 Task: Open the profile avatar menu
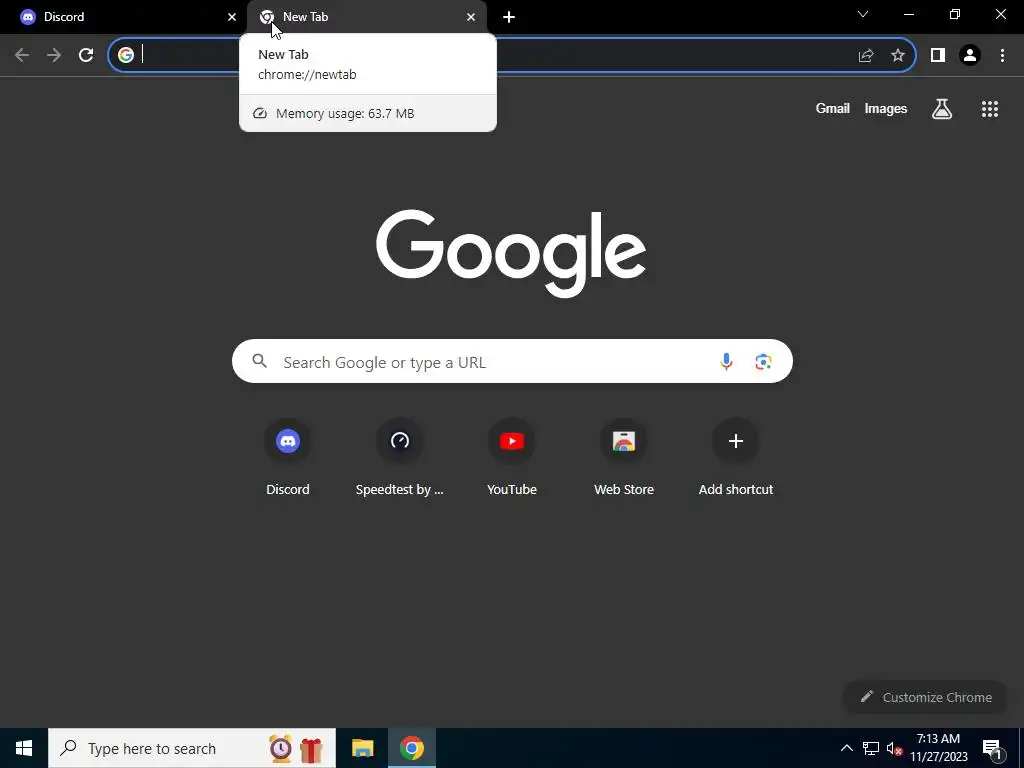970,55
